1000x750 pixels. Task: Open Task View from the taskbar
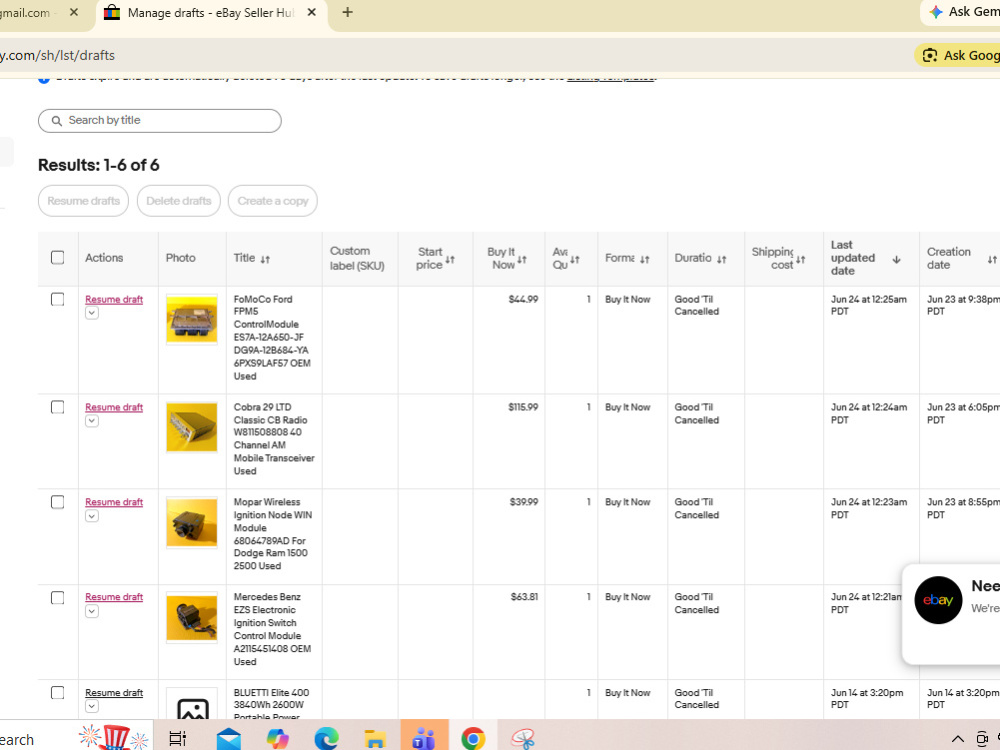tap(177, 739)
